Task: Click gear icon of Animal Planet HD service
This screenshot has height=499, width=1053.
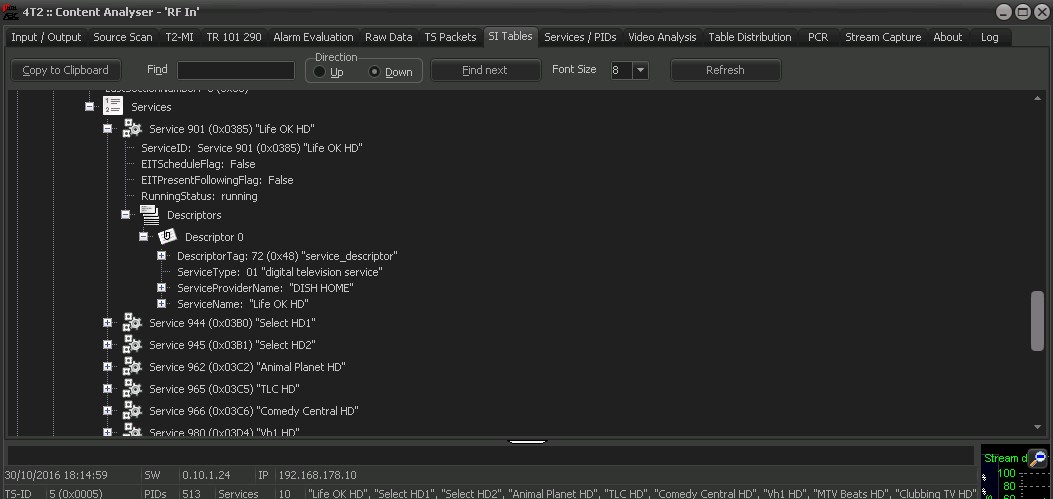Action: tap(132, 367)
